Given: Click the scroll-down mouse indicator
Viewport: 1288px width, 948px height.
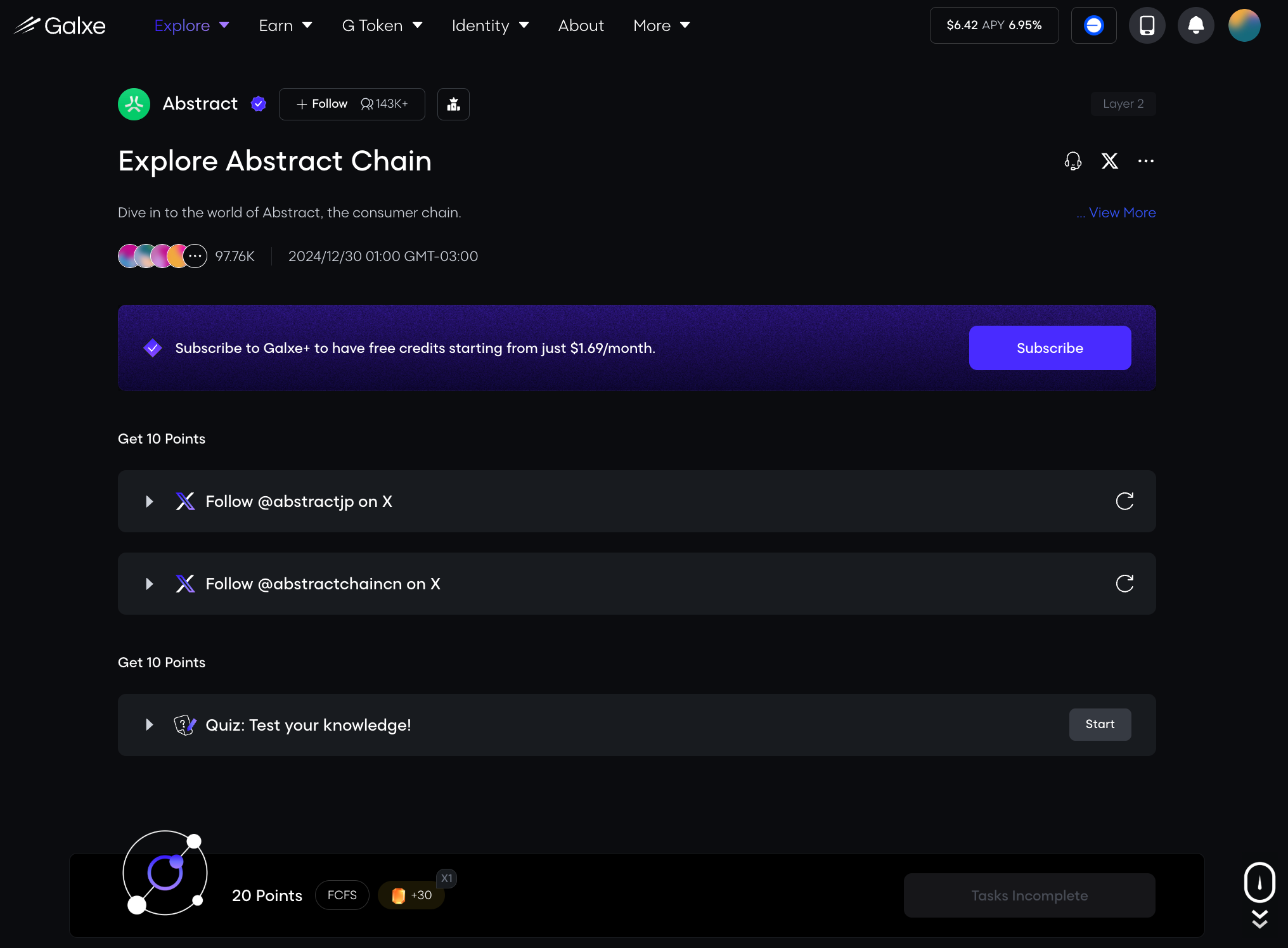Looking at the screenshot, I should [1259, 883].
